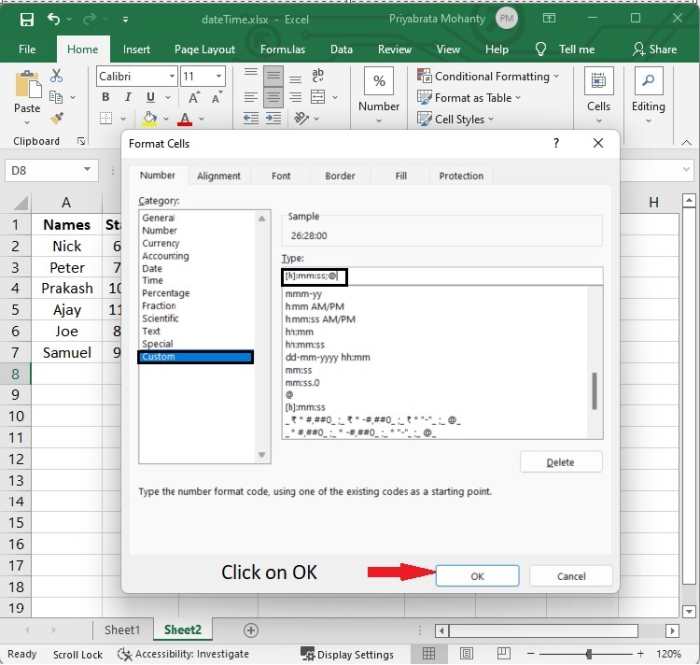
Task: Click Bottom Align icon
Action: [x=295, y=77]
